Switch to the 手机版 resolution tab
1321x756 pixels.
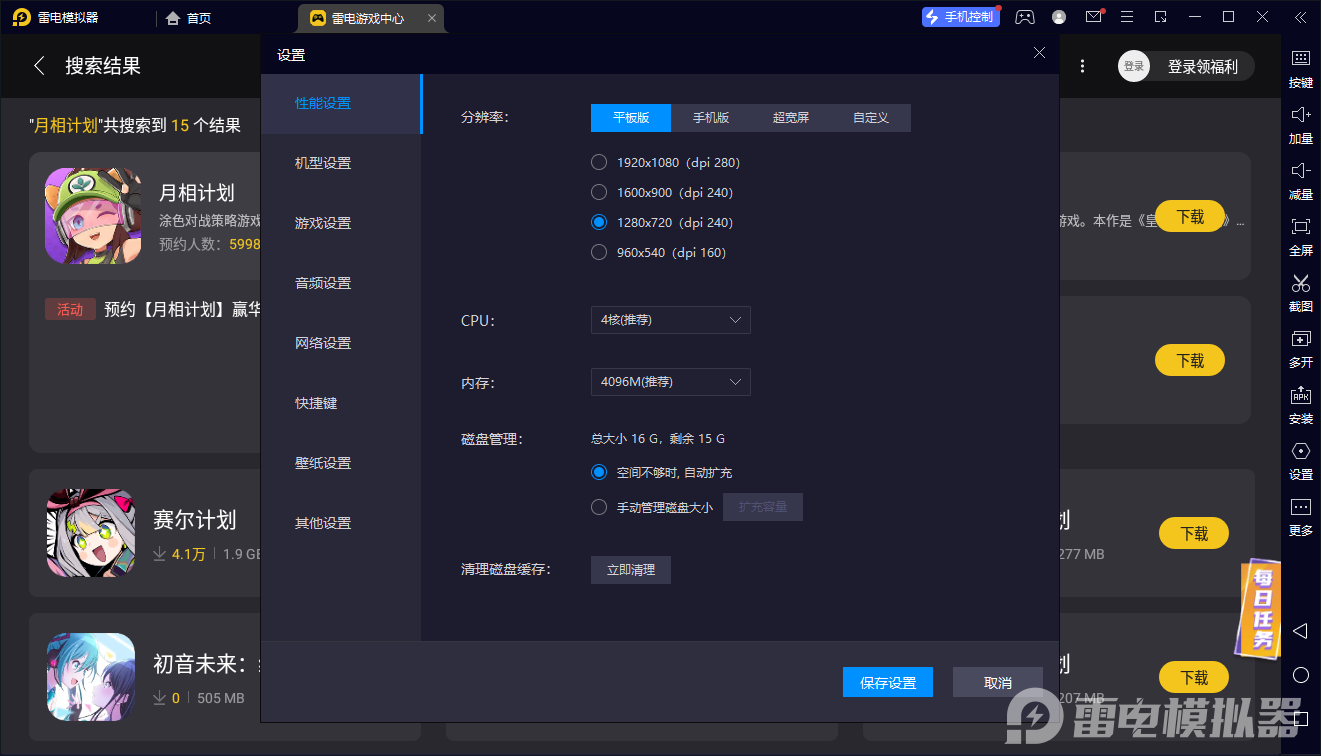[710, 117]
